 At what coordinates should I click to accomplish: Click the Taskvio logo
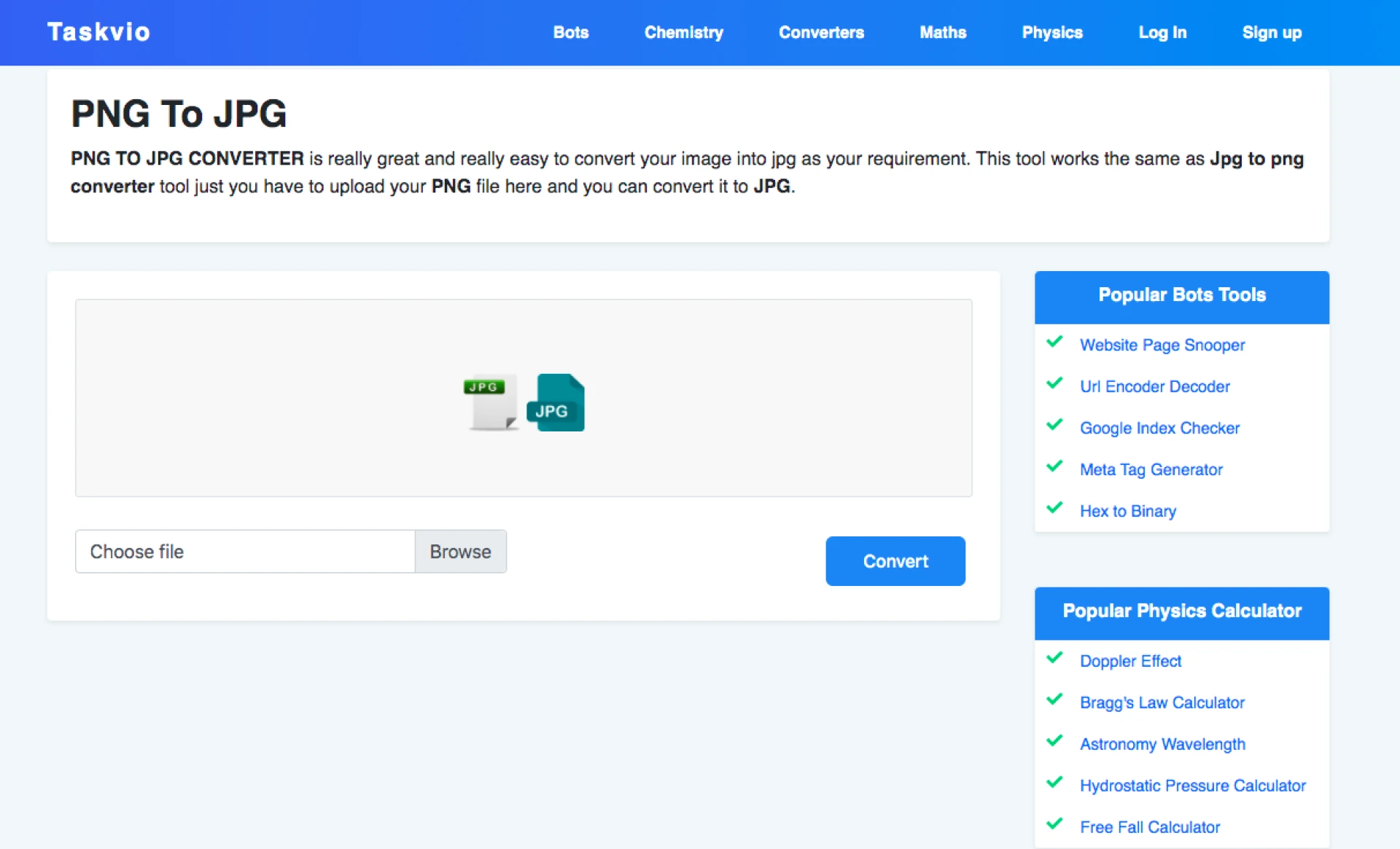(x=98, y=32)
